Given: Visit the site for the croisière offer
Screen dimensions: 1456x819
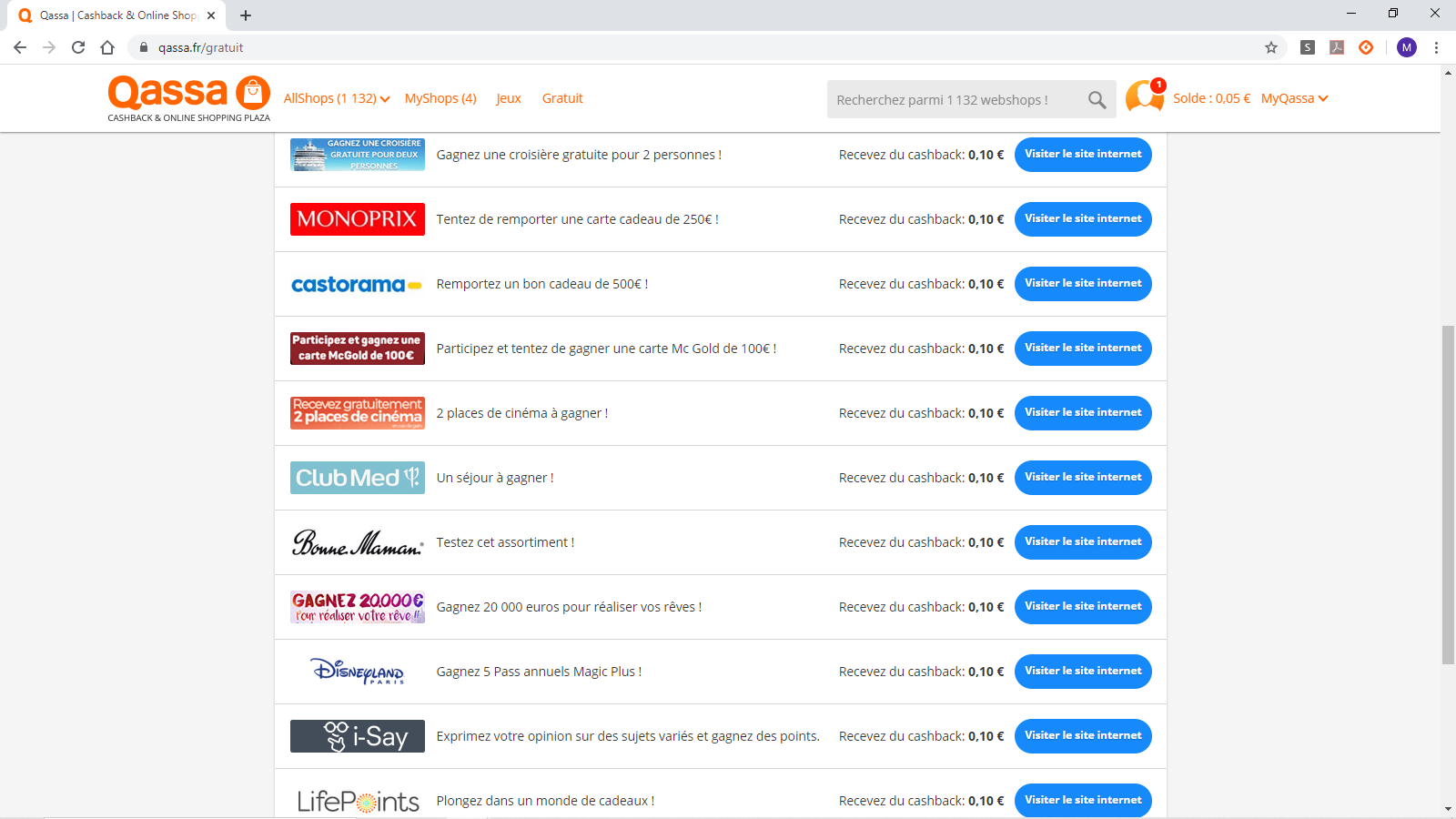Looking at the screenshot, I should click(1083, 155).
